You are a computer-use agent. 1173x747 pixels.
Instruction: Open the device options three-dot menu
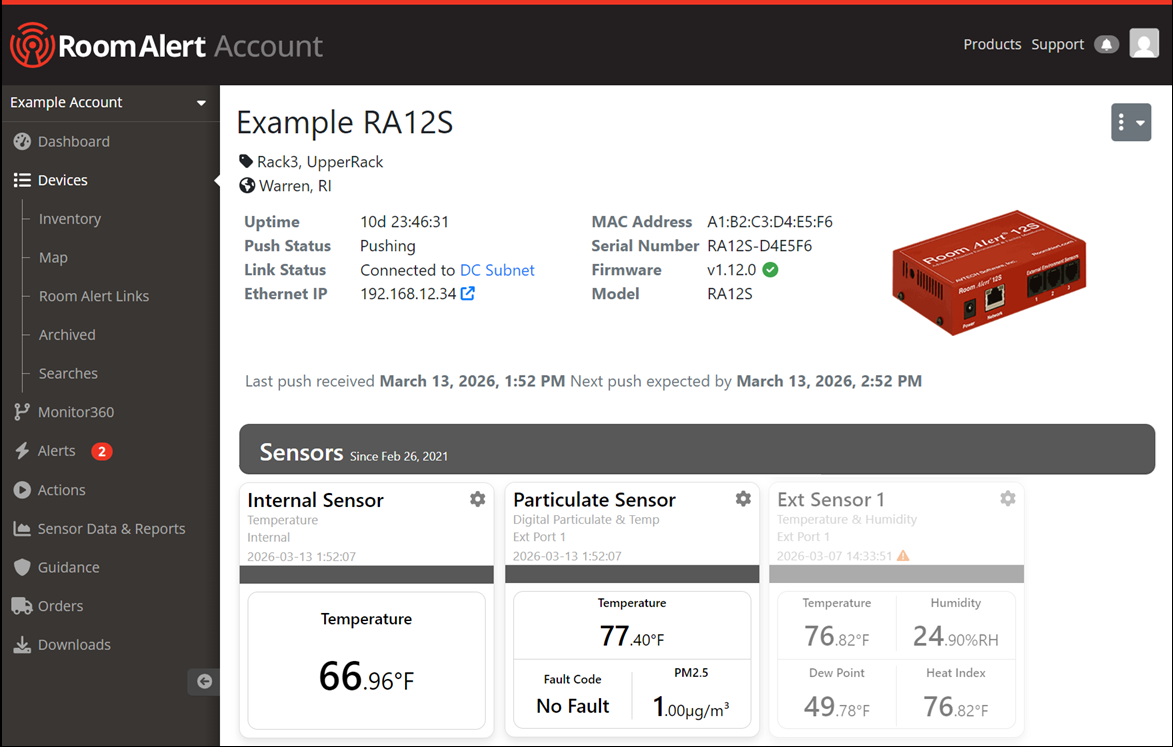point(1131,122)
